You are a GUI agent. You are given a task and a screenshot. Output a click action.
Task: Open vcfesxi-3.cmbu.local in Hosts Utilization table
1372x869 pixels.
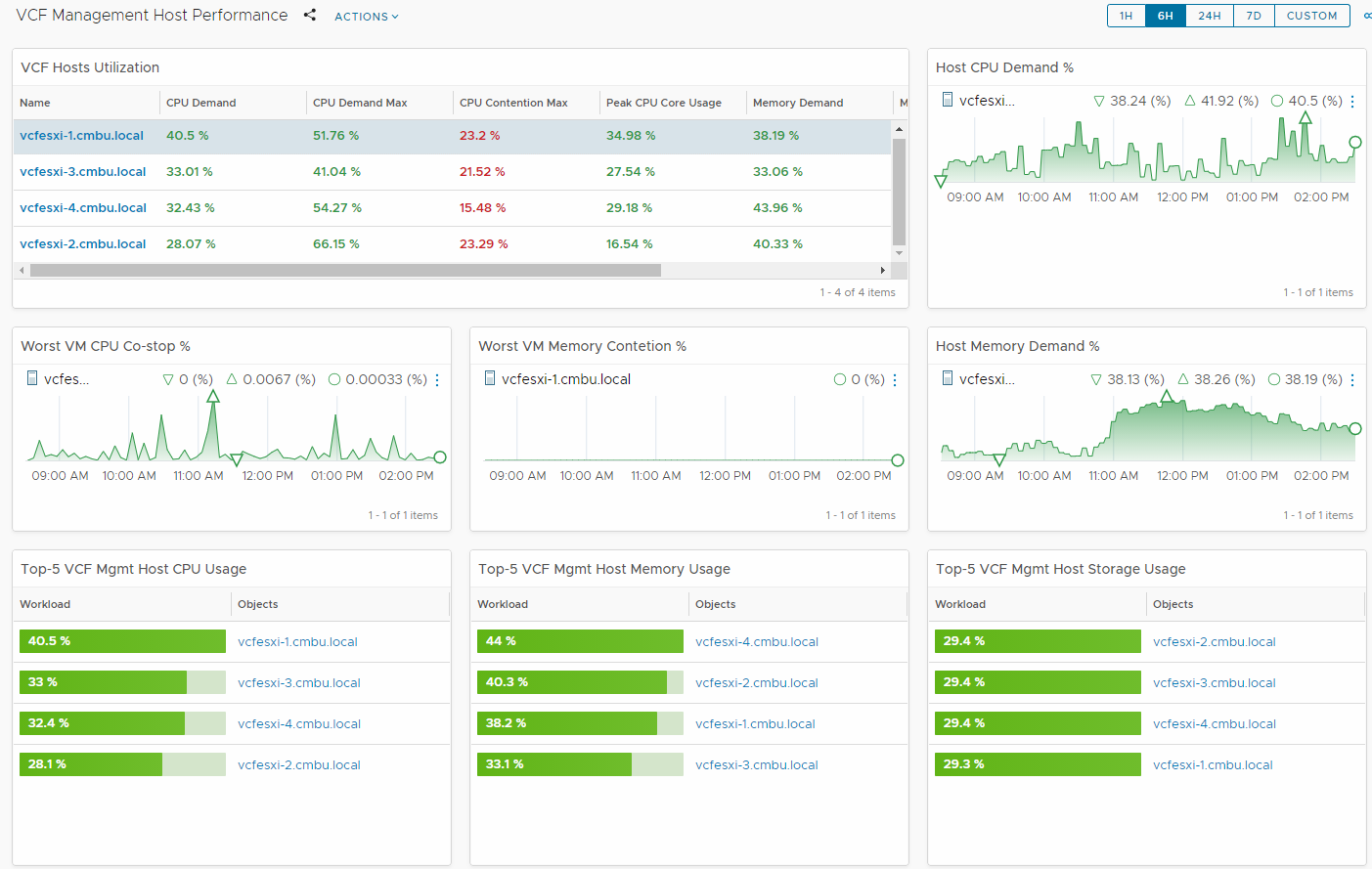click(x=83, y=172)
